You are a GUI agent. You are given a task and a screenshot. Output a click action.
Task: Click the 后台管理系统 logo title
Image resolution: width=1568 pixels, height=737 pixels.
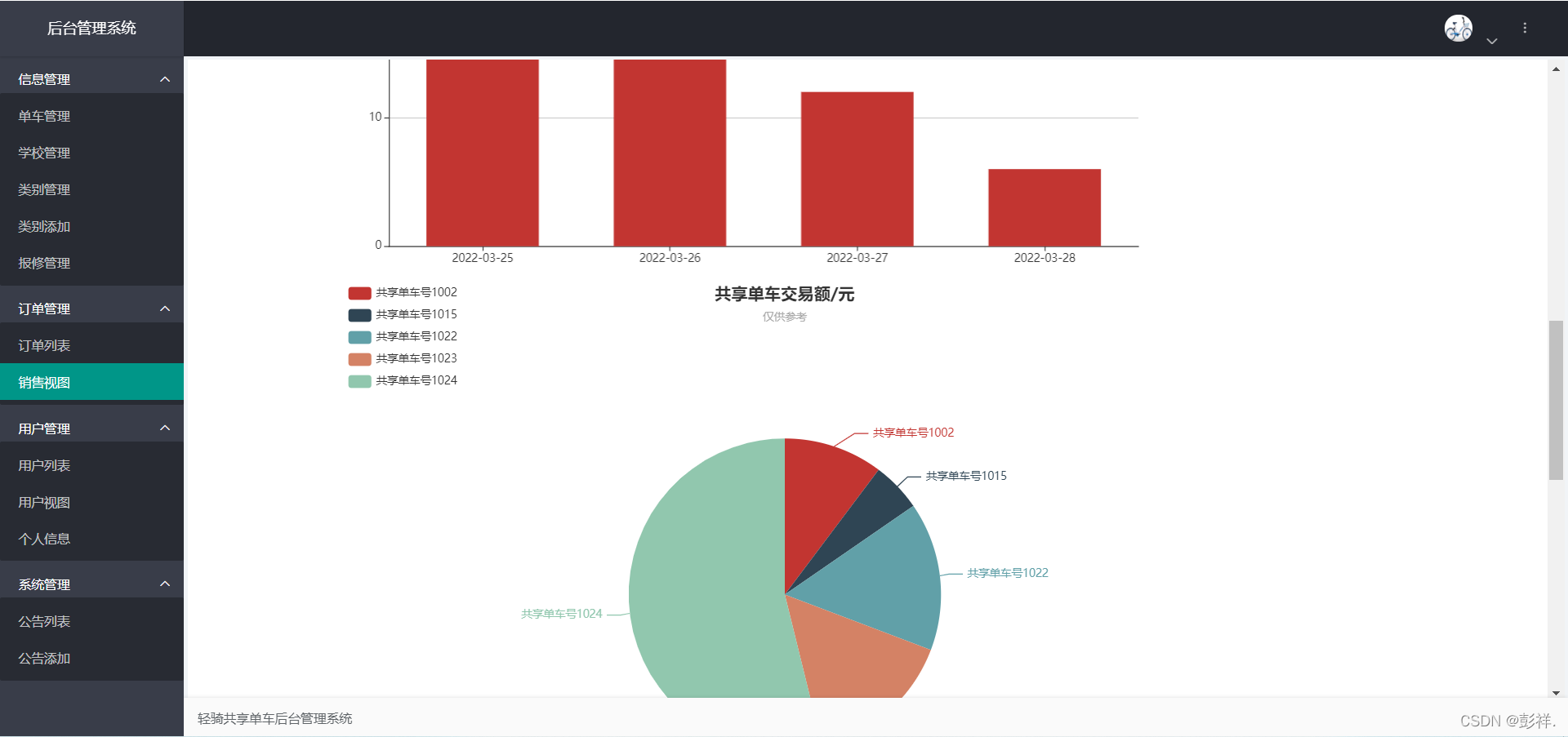coord(91,28)
